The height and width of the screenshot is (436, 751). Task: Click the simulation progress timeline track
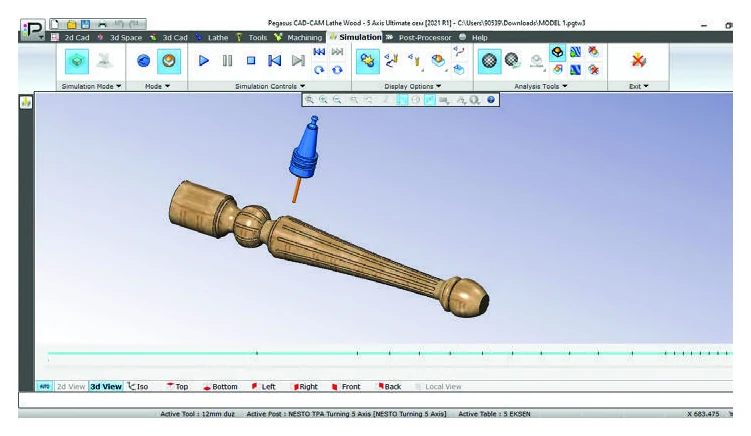point(390,353)
